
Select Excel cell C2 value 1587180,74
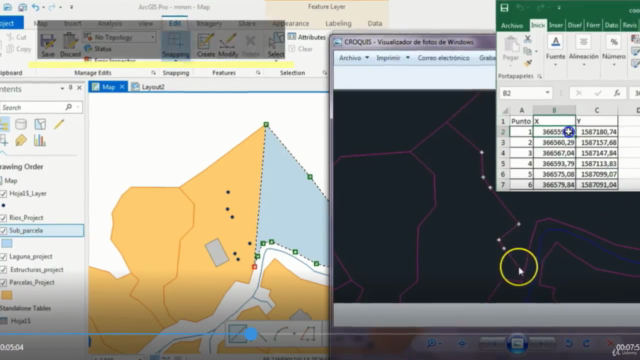coord(597,132)
